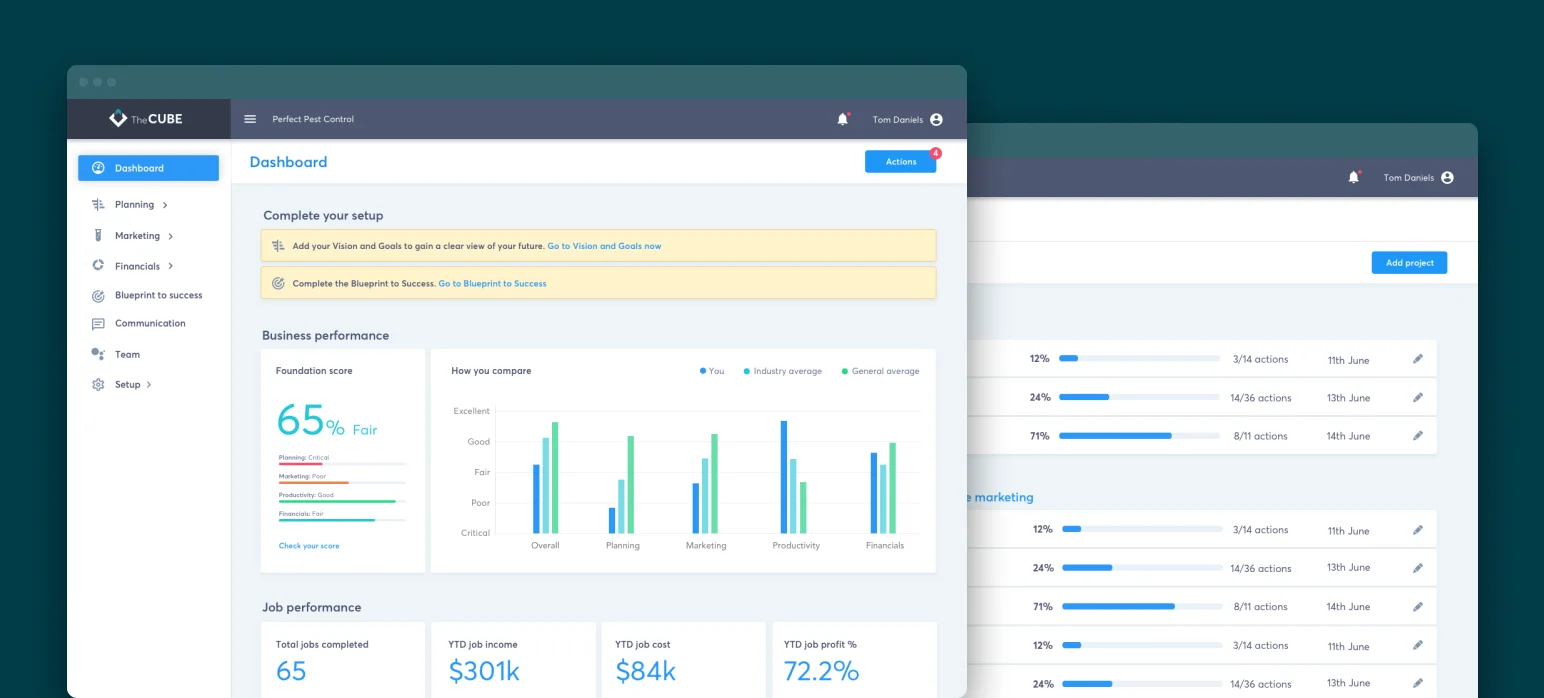Click the Planning: Critical progress bar
1544x698 pixels.
coord(342,464)
